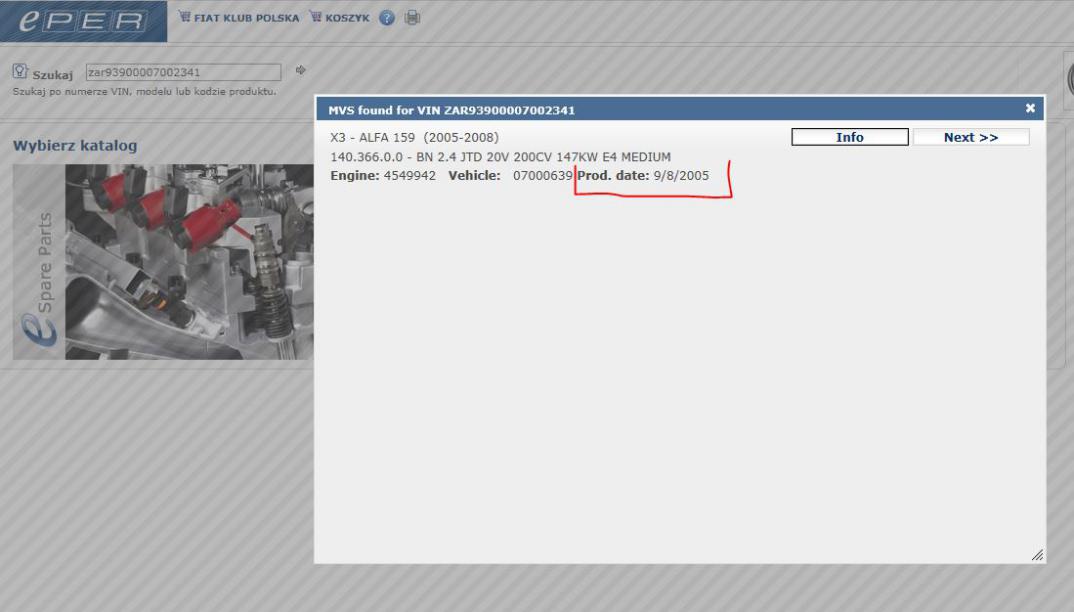
Task: Select the vehicle number 07000639
Action: click(542, 175)
